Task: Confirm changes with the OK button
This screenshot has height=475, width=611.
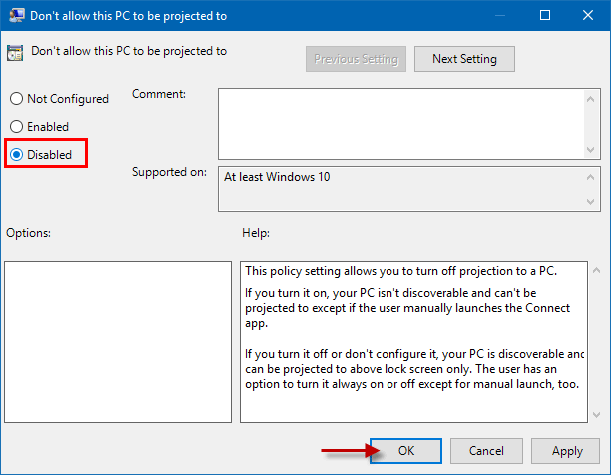Action: pyautogui.click(x=405, y=451)
